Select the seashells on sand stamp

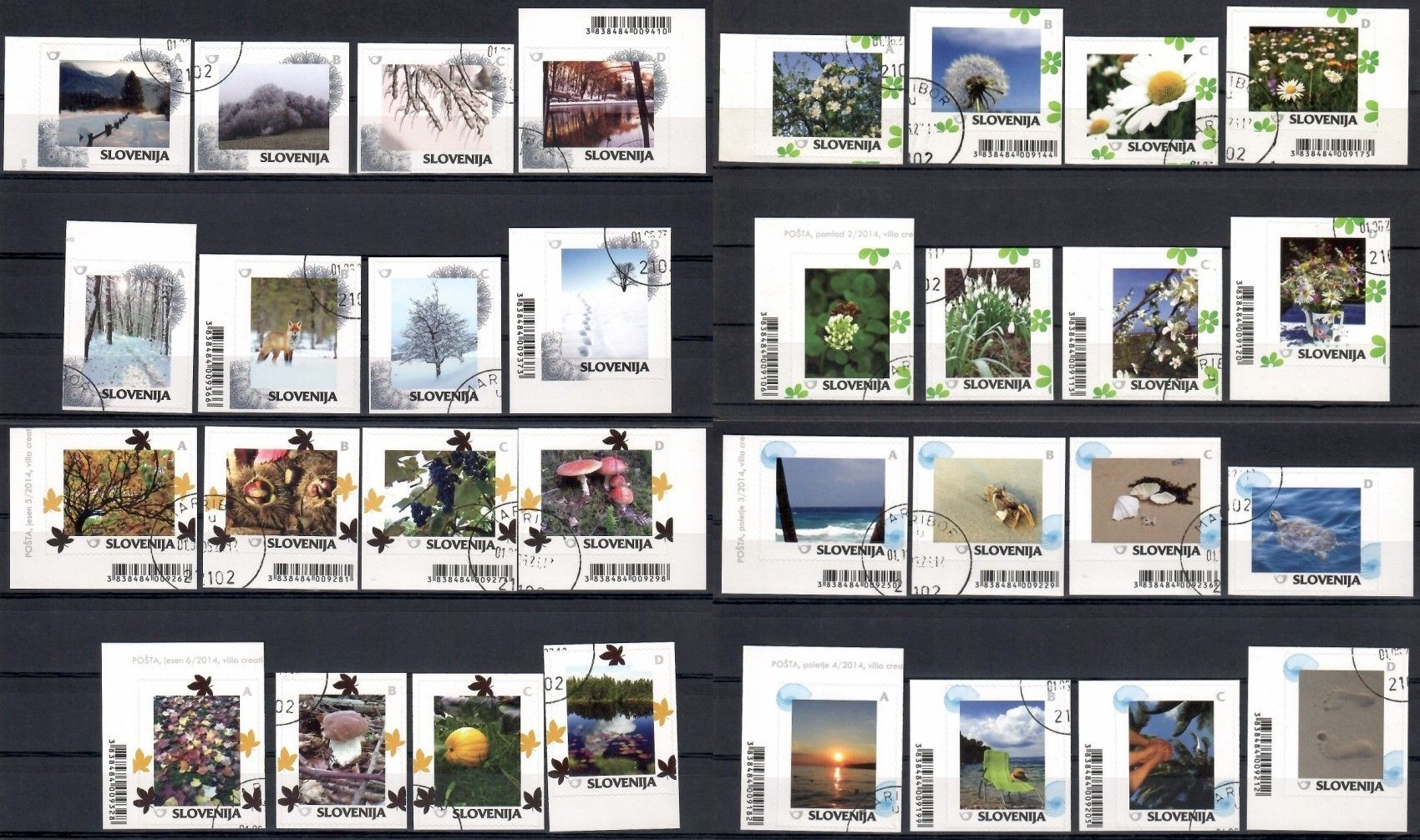tap(1144, 516)
